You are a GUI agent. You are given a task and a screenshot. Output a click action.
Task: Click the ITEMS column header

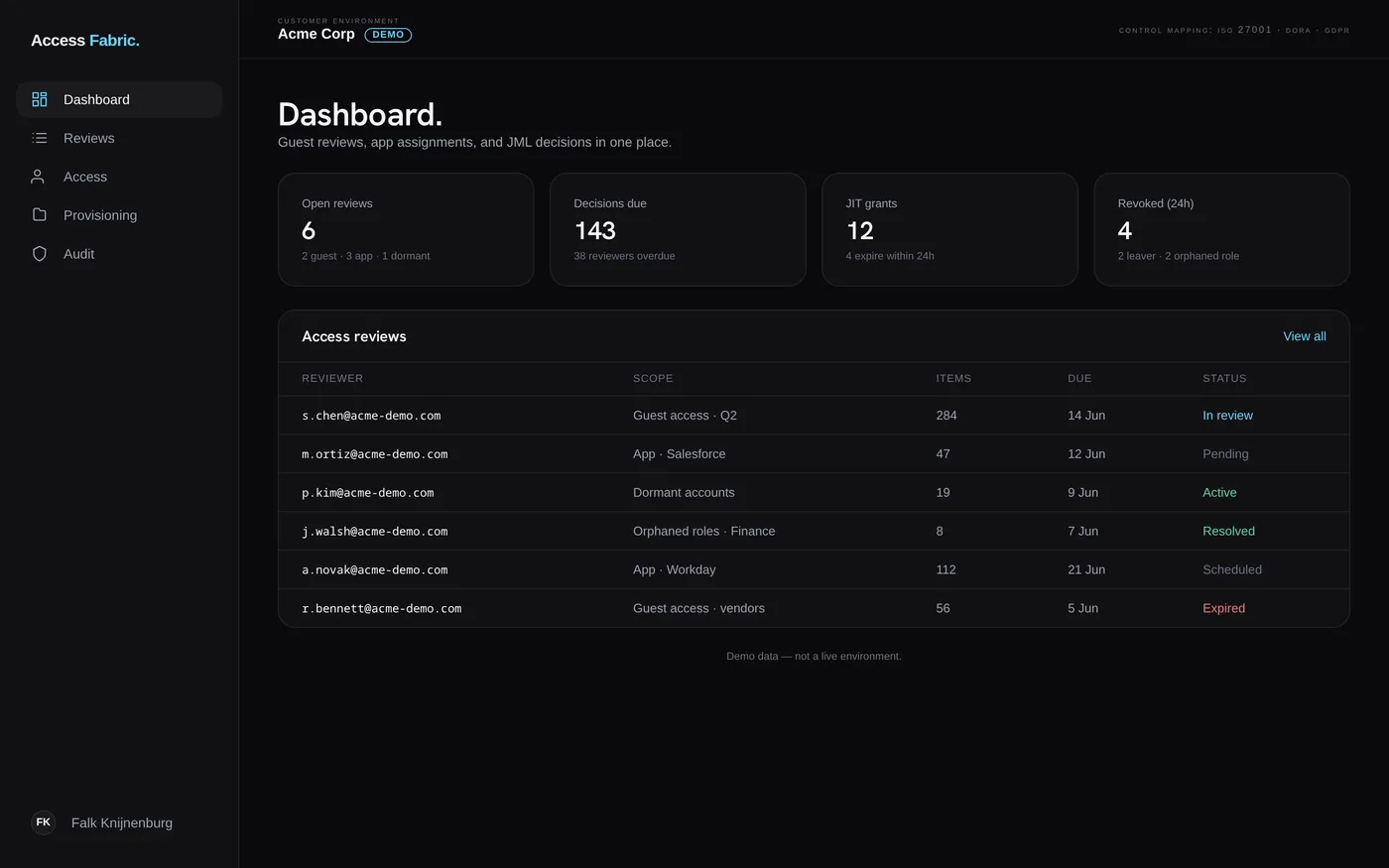tap(953, 378)
